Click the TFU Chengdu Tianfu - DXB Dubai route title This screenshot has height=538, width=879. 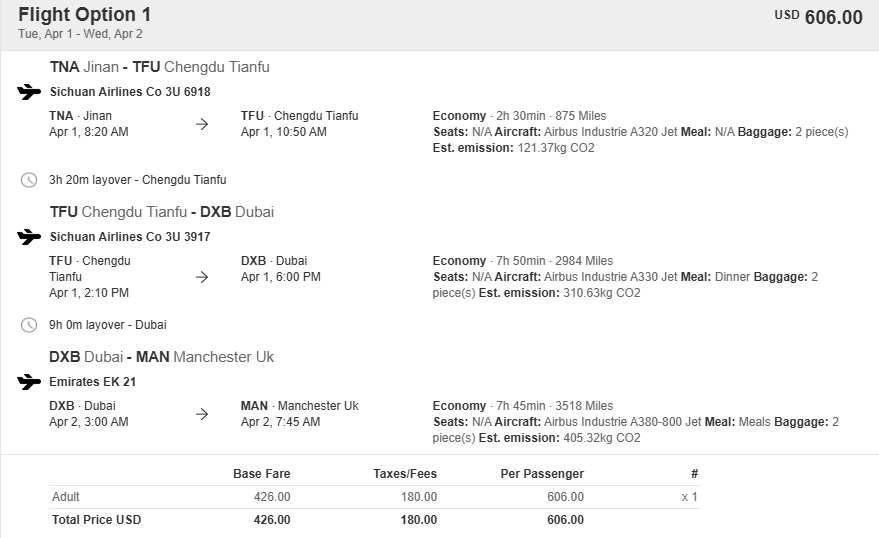(161, 212)
